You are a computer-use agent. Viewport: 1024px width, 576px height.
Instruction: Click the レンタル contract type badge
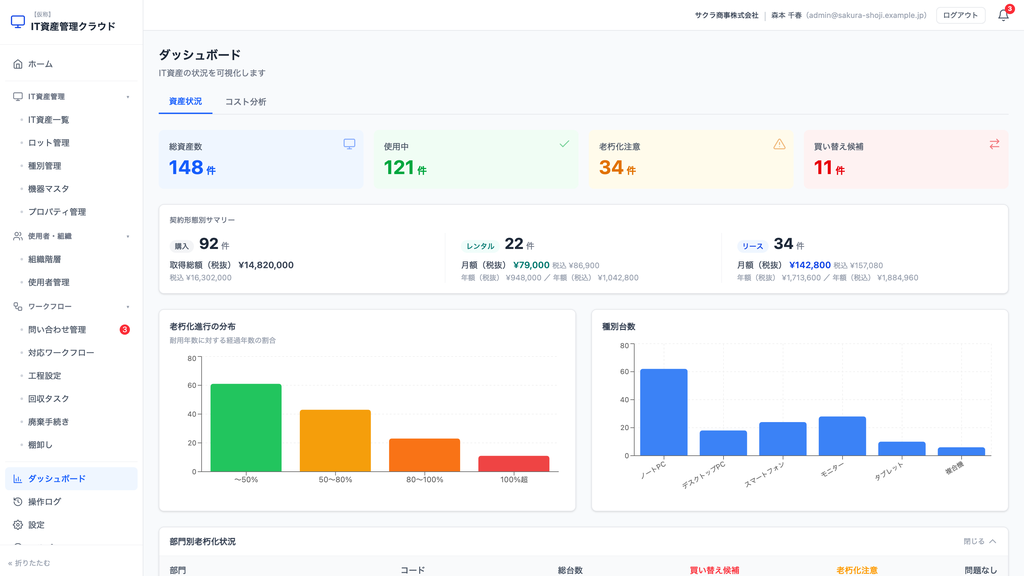coord(480,246)
